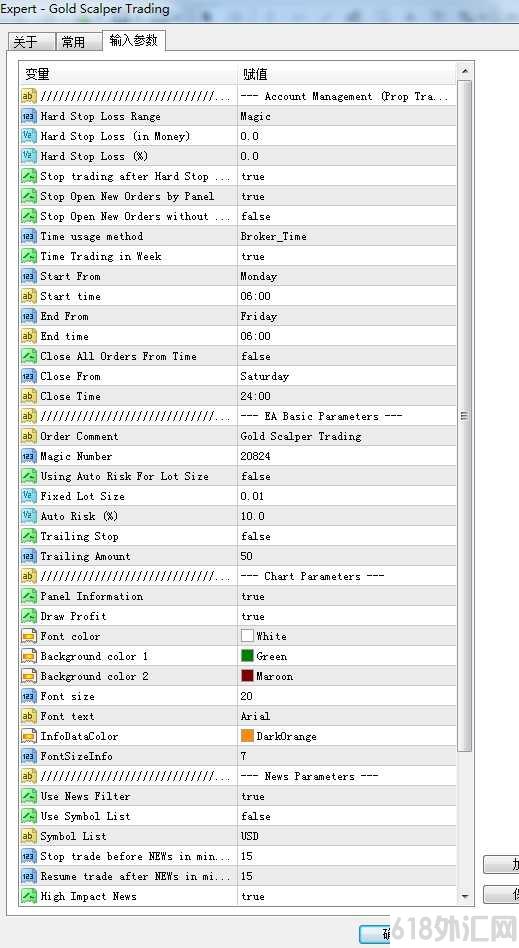Screen dimensions: 519x948
Task: Click the bool icon beside Trailing Stop
Action: [28, 536]
